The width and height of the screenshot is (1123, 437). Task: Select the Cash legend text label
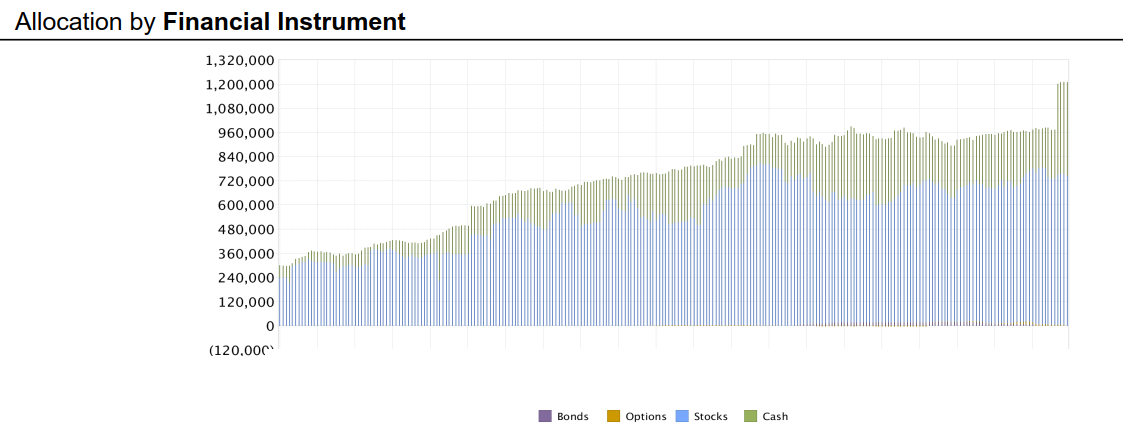coord(775,416)
